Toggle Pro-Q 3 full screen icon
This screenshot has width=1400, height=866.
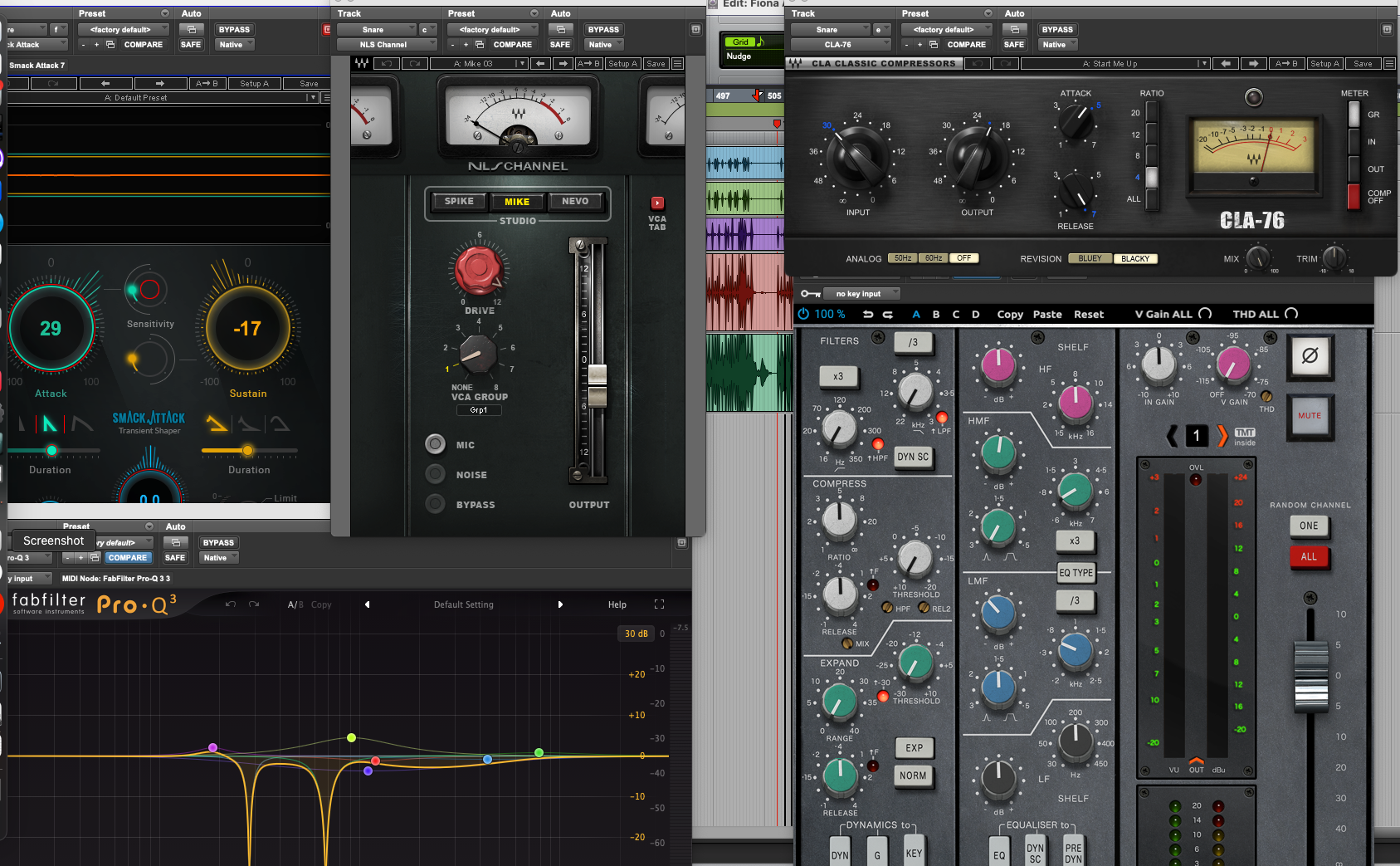point(659,604)
